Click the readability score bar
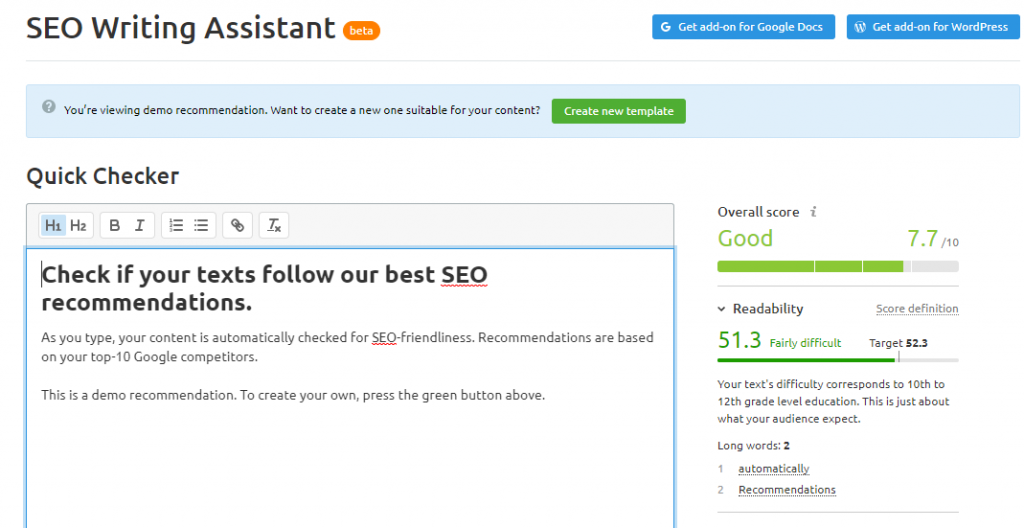 pyautogui.click(x=838, y=359)
